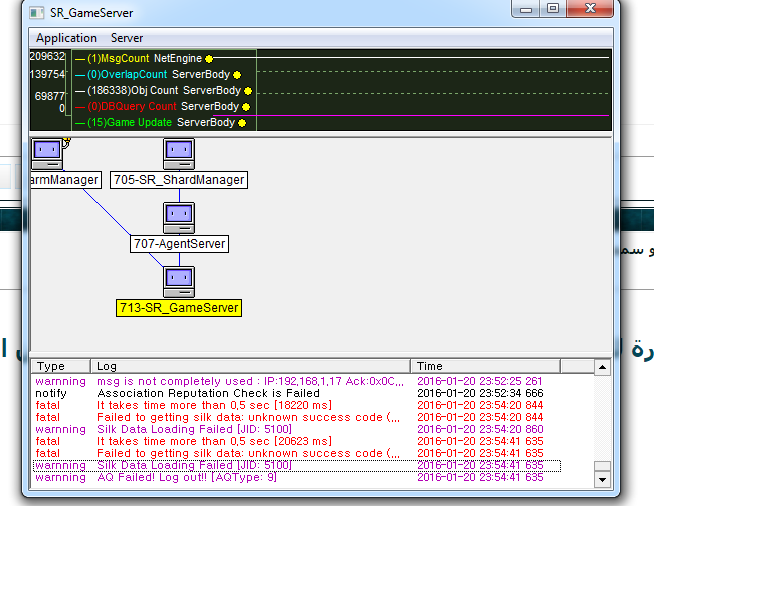Toggle Obj Count ServerBody yellow dot
768x614 pixels.
click(x=248, y=91)
